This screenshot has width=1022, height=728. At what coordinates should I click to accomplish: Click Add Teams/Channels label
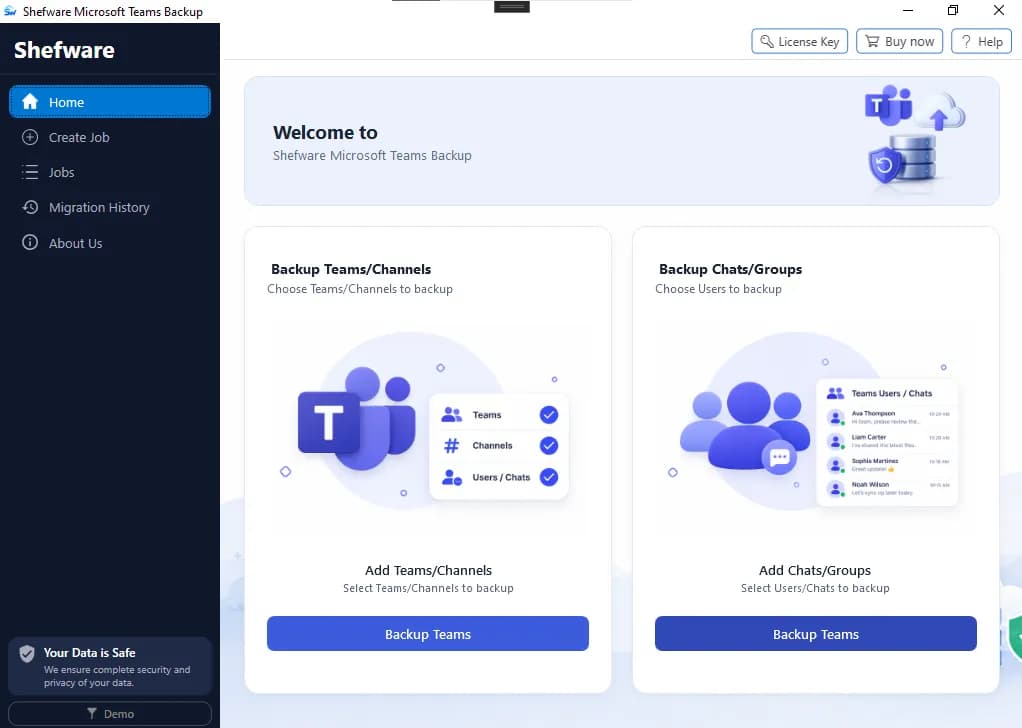428,570
